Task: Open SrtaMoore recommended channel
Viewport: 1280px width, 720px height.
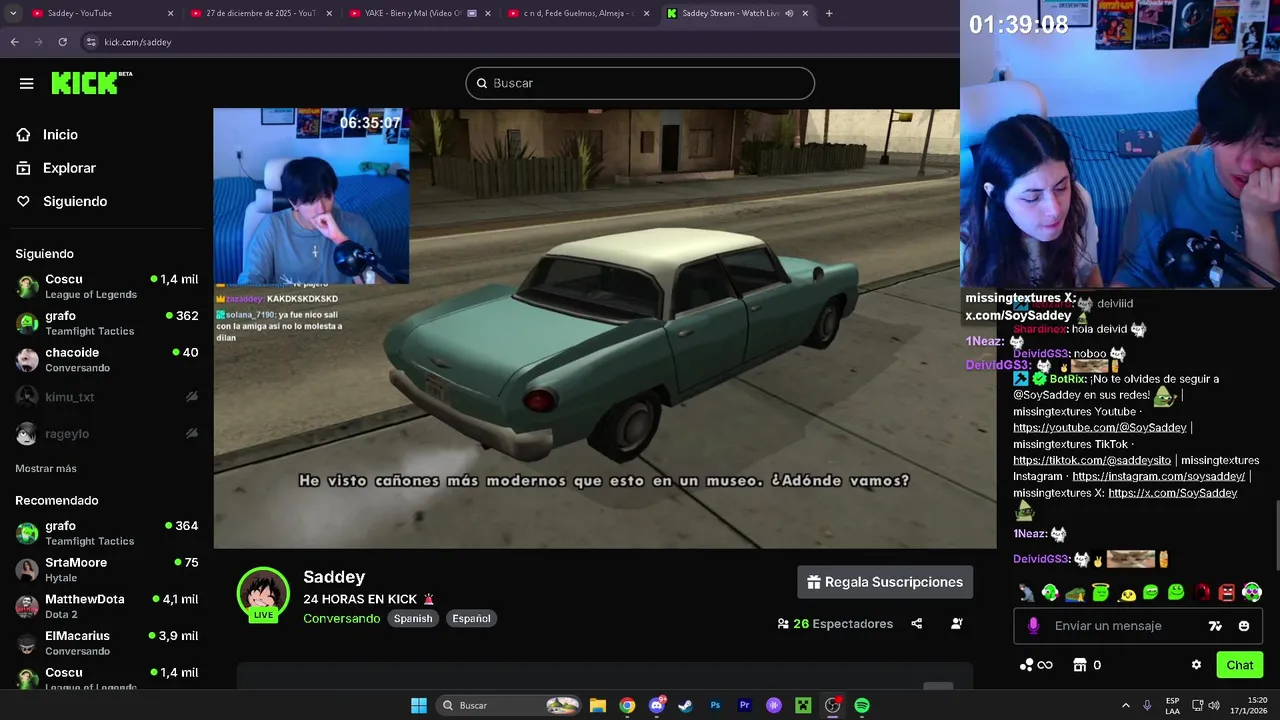Action: click(106, 570)
